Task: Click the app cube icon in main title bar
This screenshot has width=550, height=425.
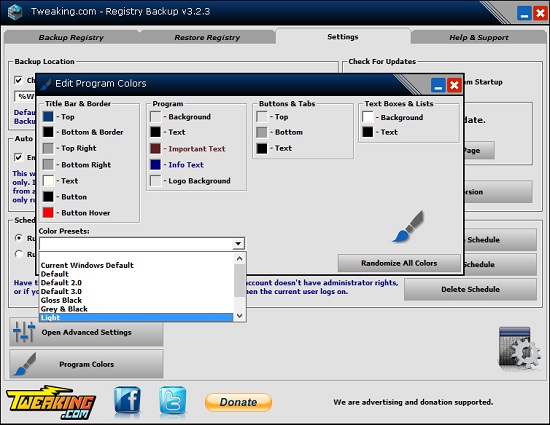Action: click(x=15, y=12)
